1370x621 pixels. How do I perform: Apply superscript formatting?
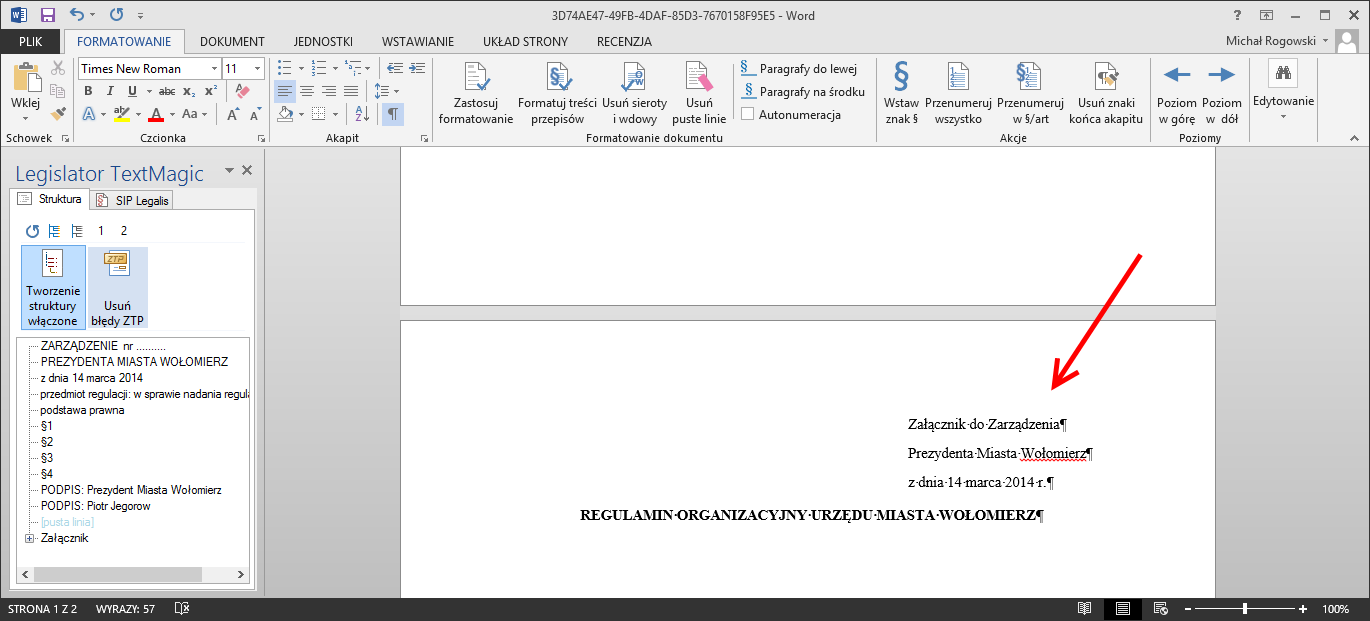coord(212,91)
